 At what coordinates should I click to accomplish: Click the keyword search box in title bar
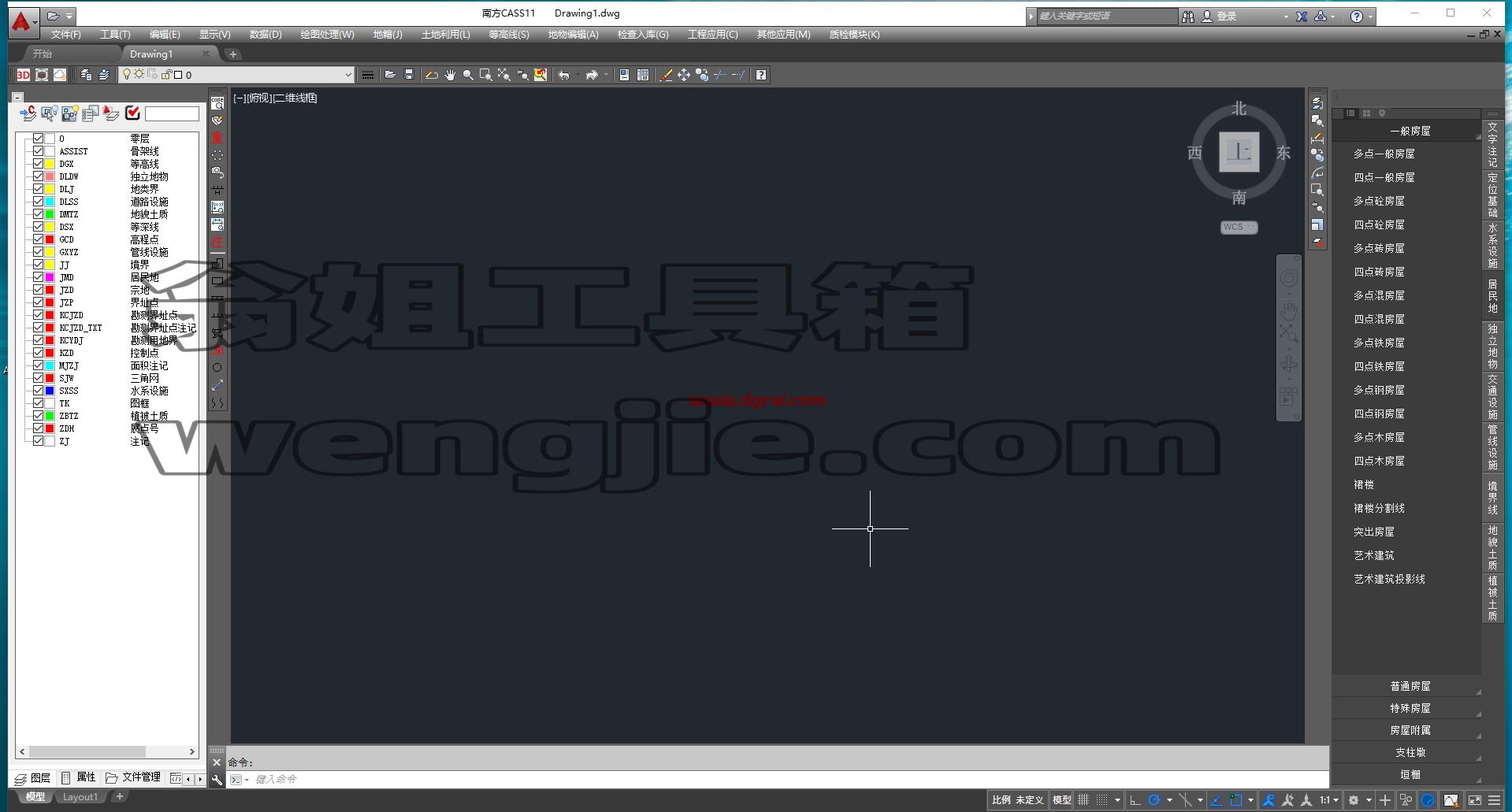coord(1107,16)
